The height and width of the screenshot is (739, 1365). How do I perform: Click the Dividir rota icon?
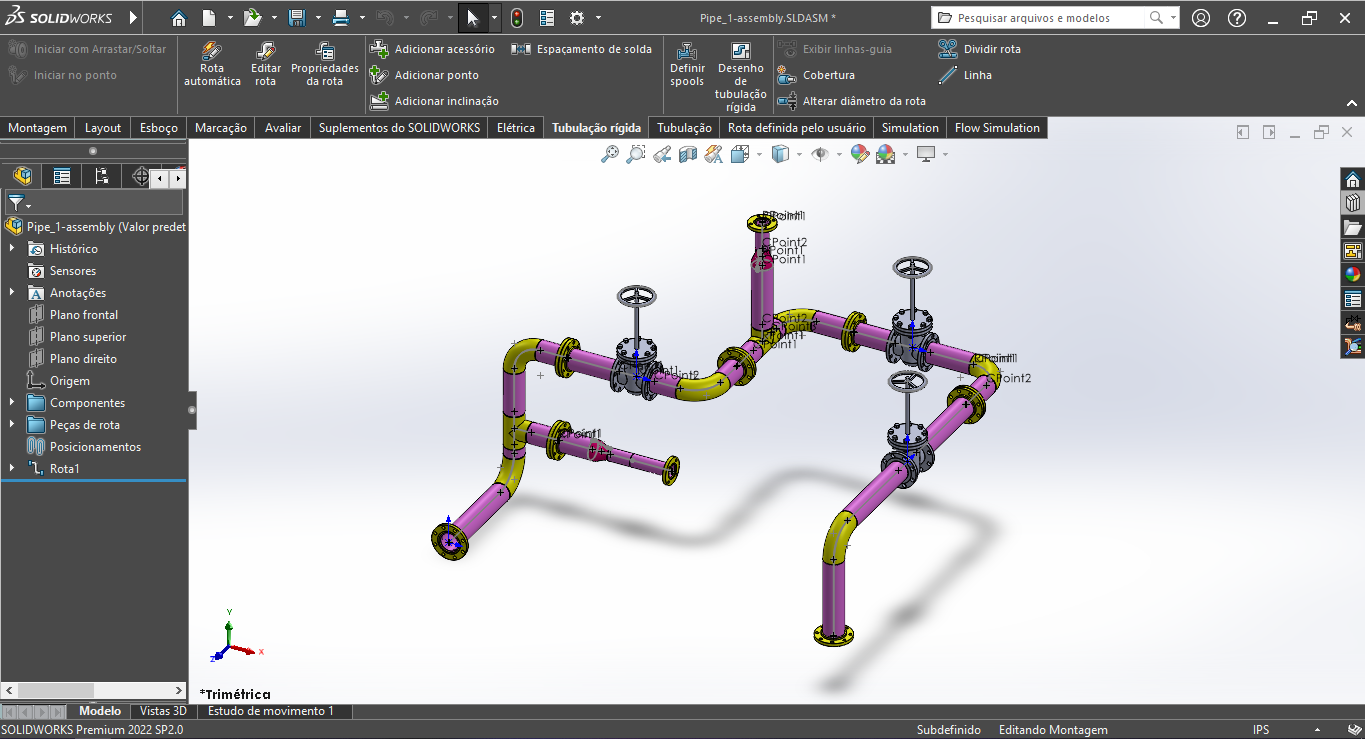[947, 49]
